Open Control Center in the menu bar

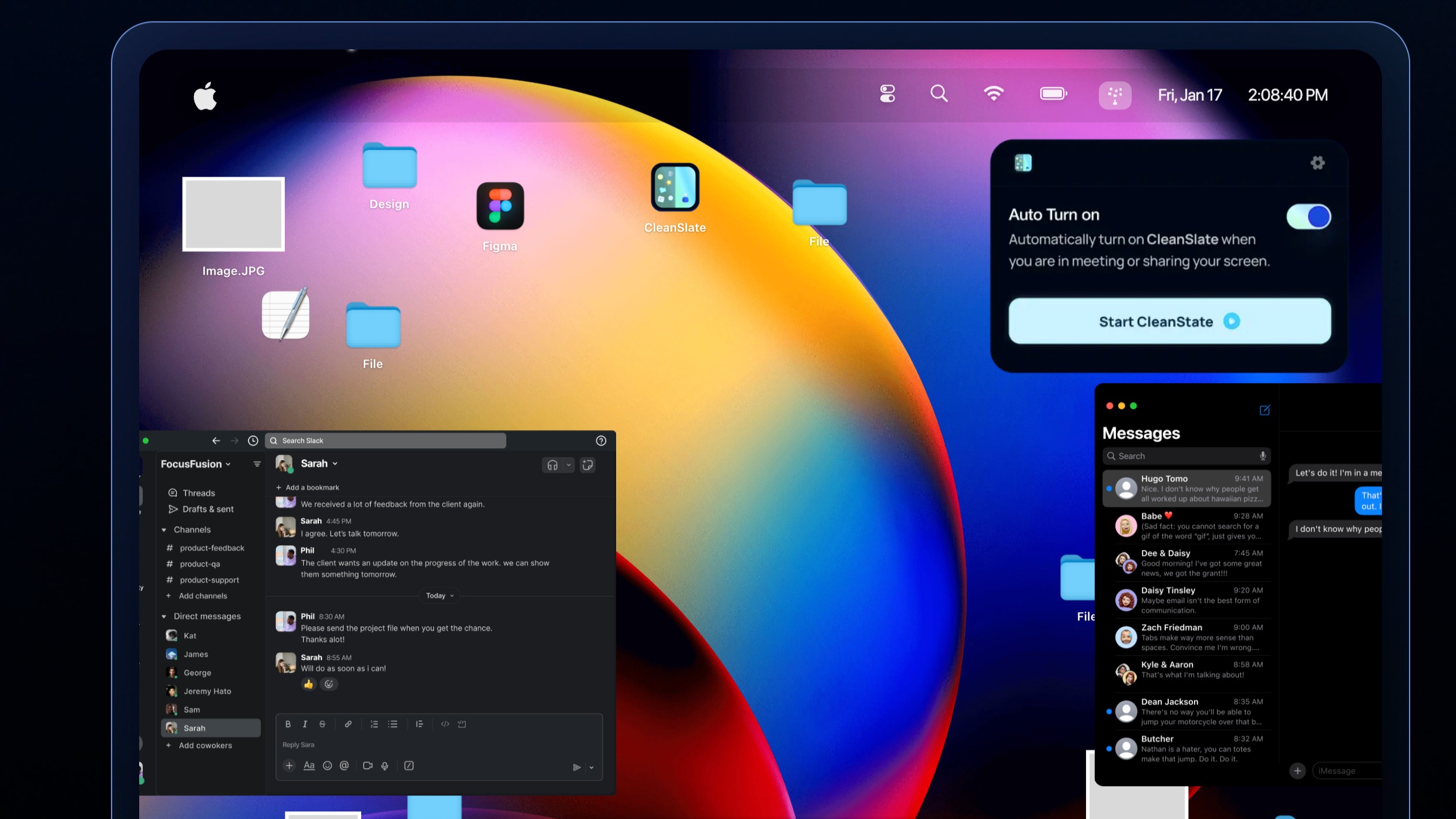tap(887, 94)
